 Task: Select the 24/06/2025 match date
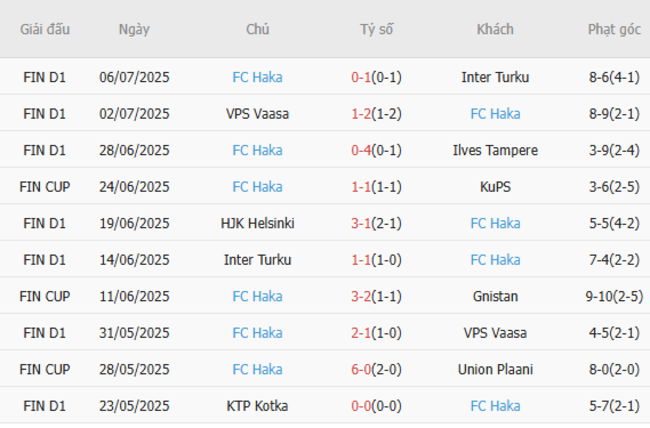134,186
